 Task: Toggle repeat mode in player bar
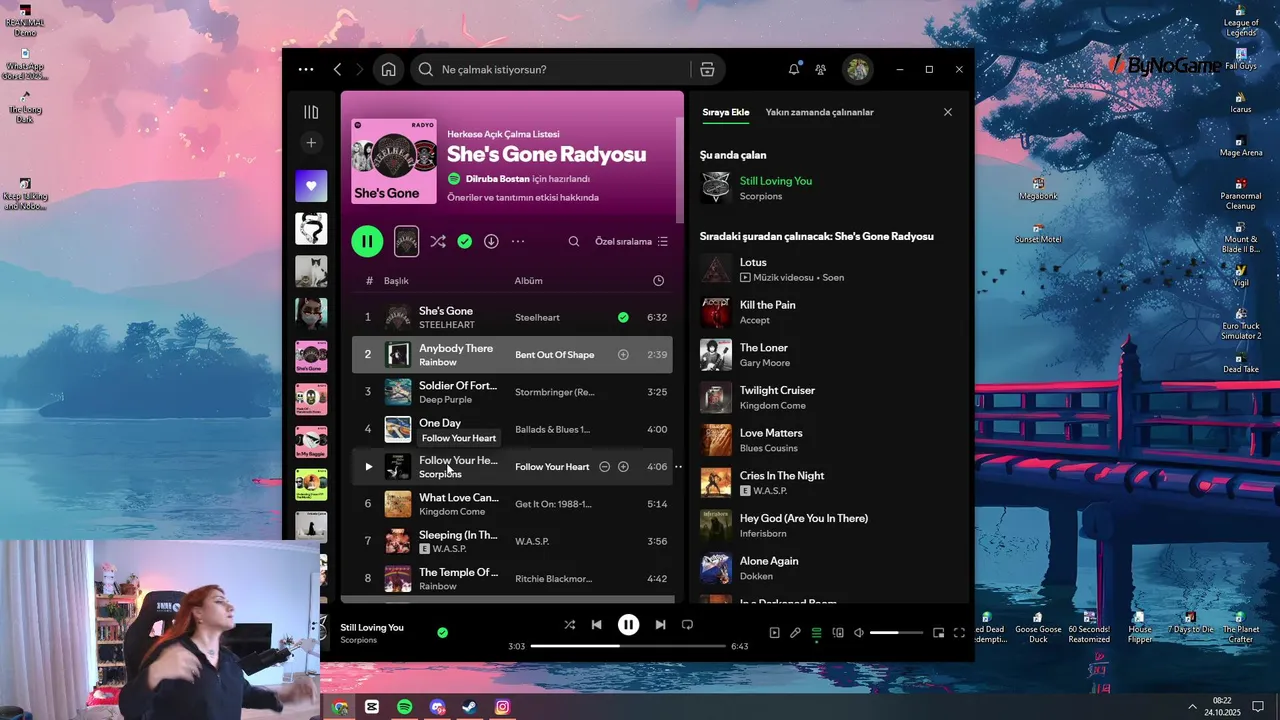687,625
